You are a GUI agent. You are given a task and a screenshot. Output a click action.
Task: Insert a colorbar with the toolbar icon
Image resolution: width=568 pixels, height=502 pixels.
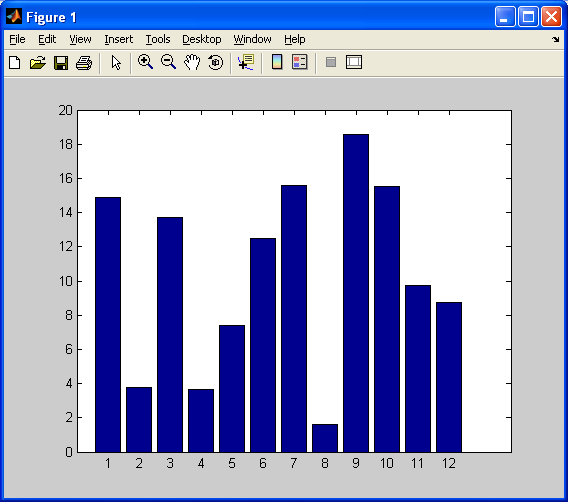click(x=277, y=62)
